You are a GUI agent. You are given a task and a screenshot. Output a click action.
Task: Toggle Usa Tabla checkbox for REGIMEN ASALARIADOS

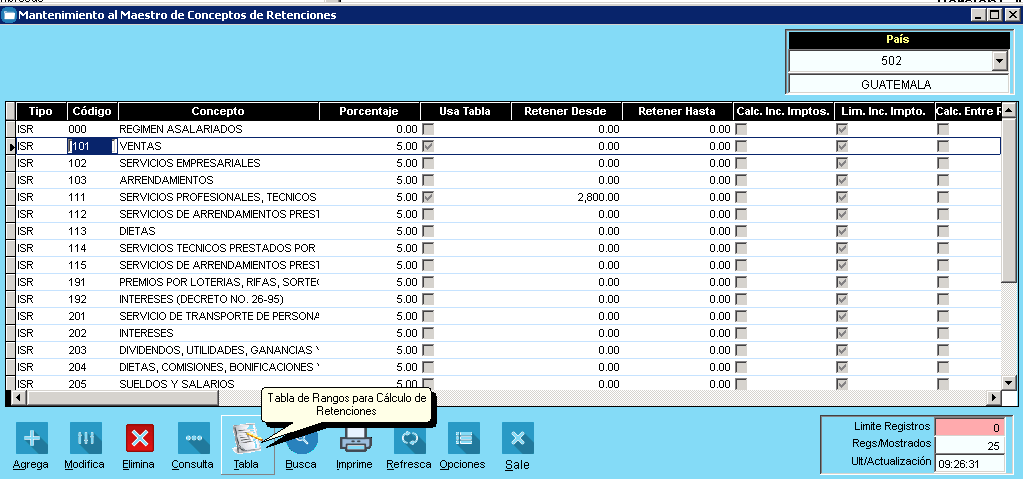[428, 129]
